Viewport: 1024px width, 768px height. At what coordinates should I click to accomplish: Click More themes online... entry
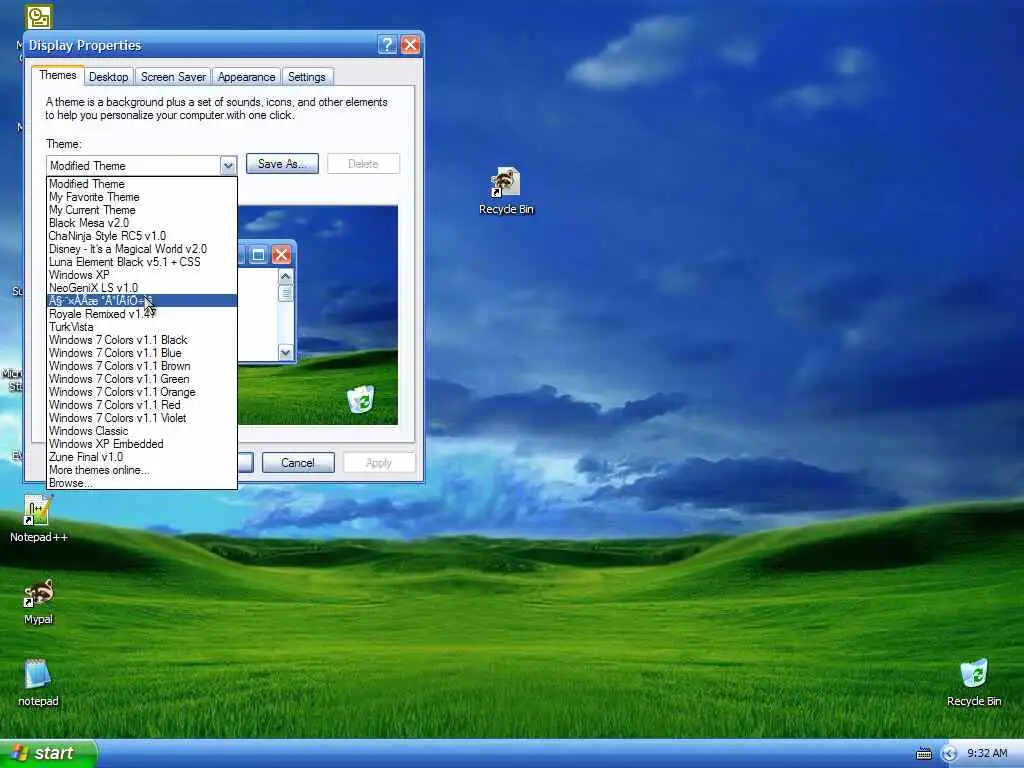(142, 470)
